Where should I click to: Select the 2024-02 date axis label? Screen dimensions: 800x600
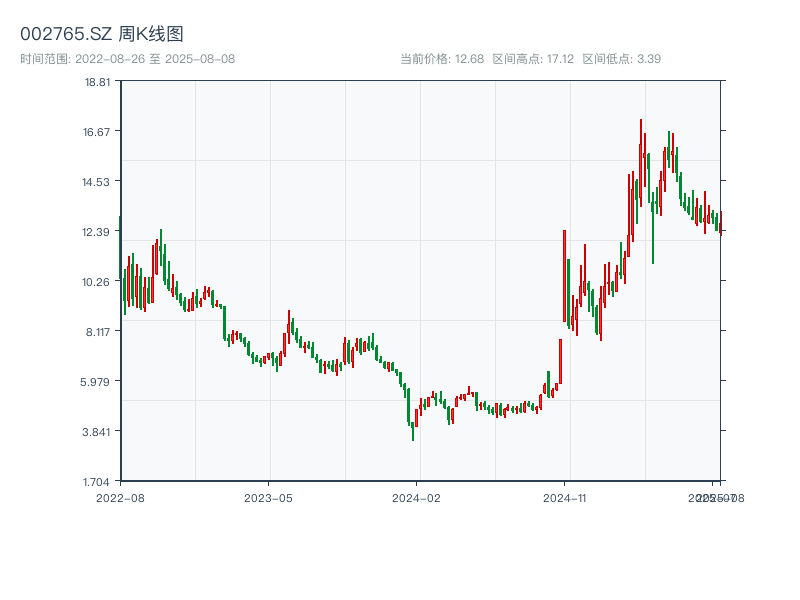pyautogui.click(x=416, y=497)
